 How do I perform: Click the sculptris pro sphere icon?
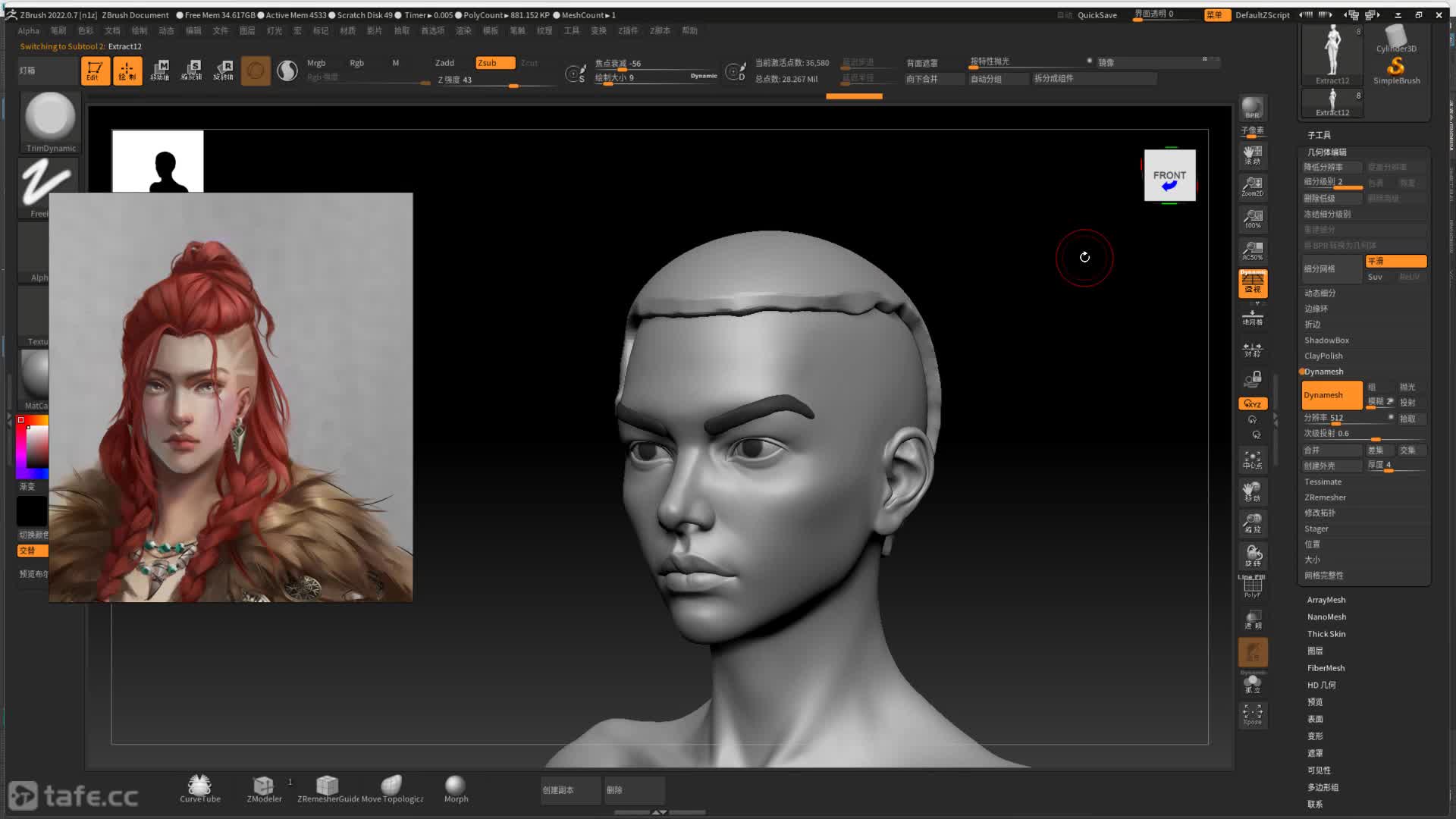pyautogui.click(x=287, y=71)
